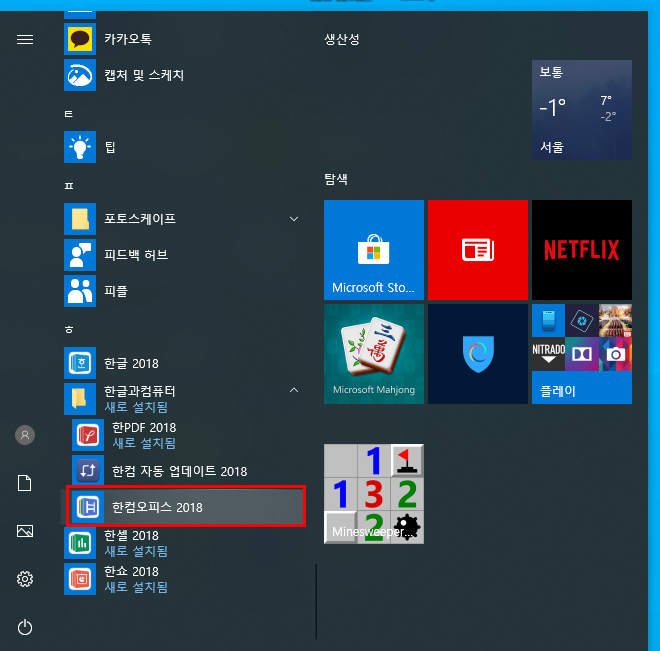Expand the 포토스케이프 folder chevron
The image size is (660, 651).
tap(294, 219)
